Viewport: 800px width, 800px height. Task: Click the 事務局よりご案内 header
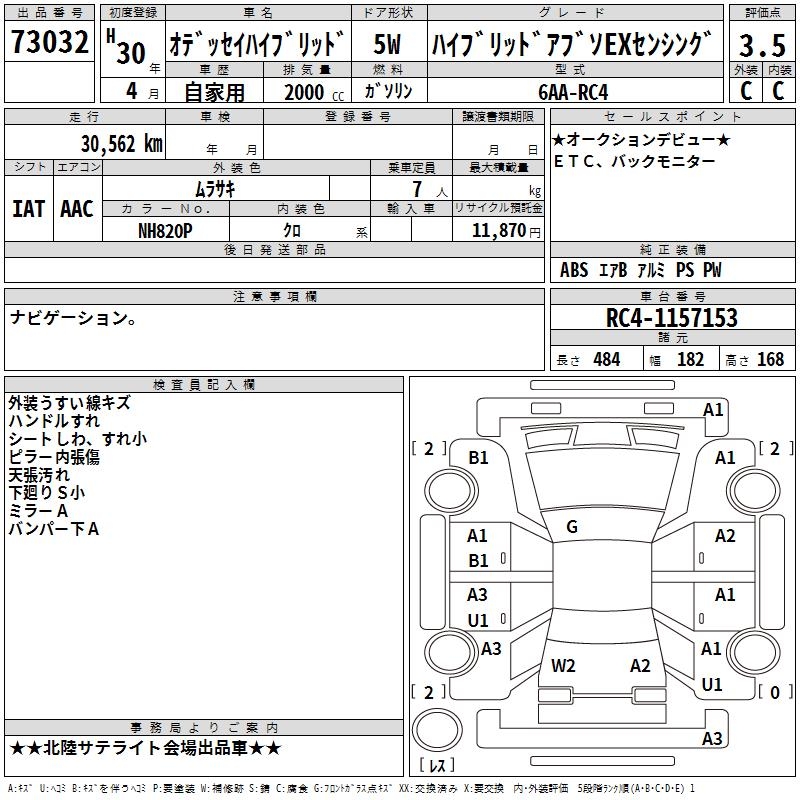click(204, 728)
